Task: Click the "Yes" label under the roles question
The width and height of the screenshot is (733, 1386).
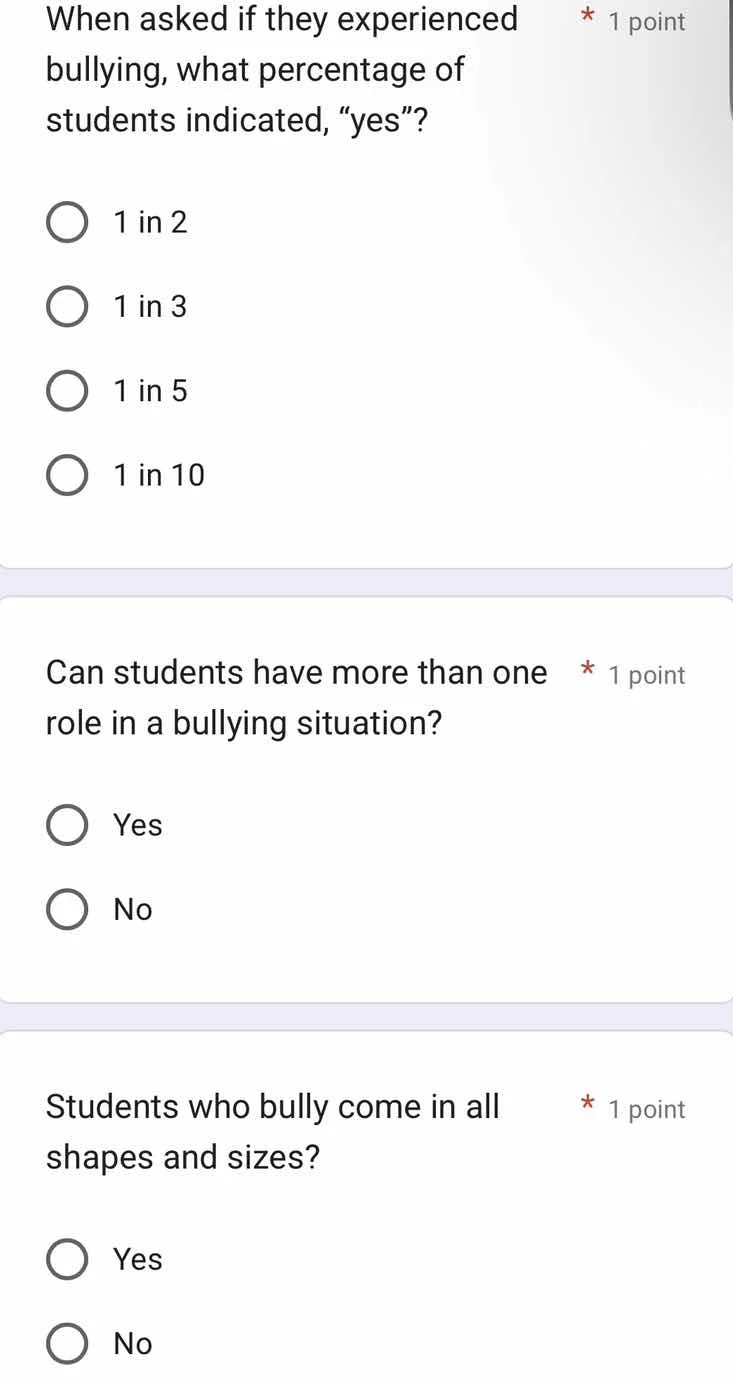Action: [137, 825]
